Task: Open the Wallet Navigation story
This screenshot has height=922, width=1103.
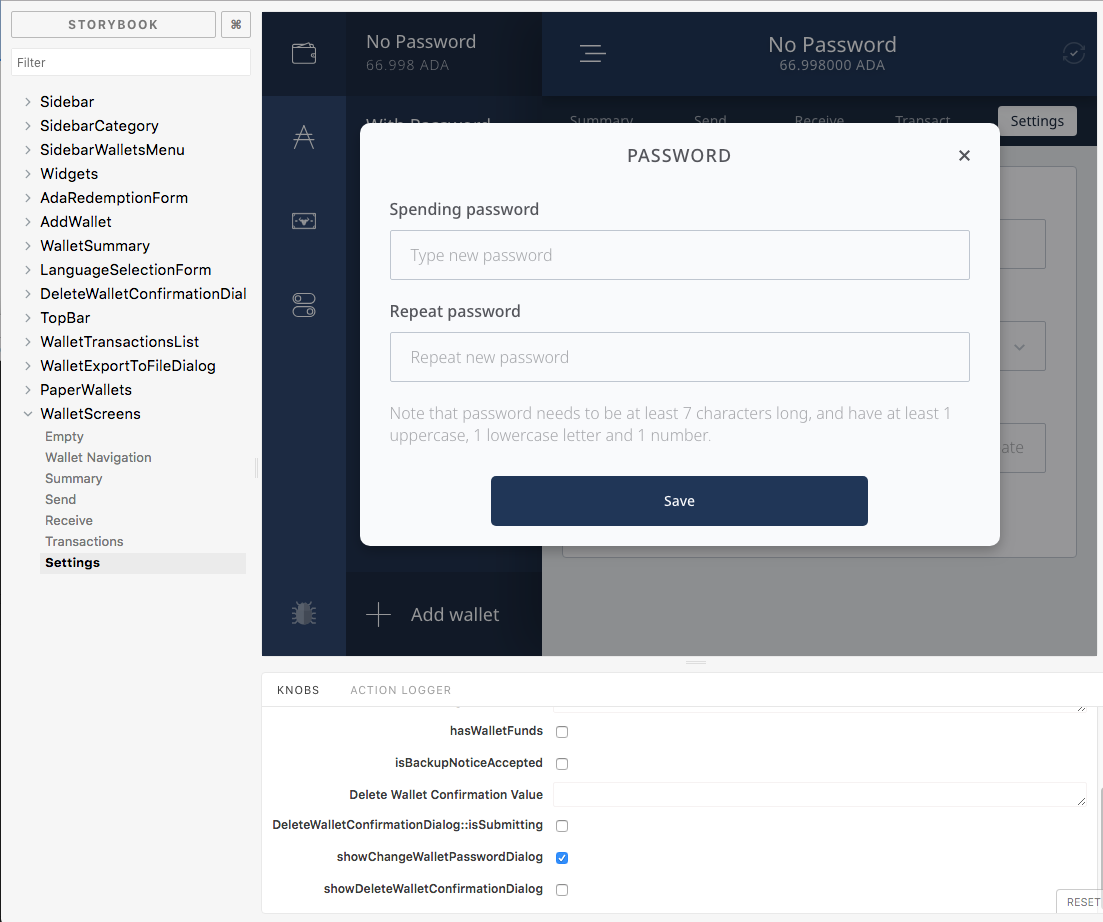Action: pos(98,457)
